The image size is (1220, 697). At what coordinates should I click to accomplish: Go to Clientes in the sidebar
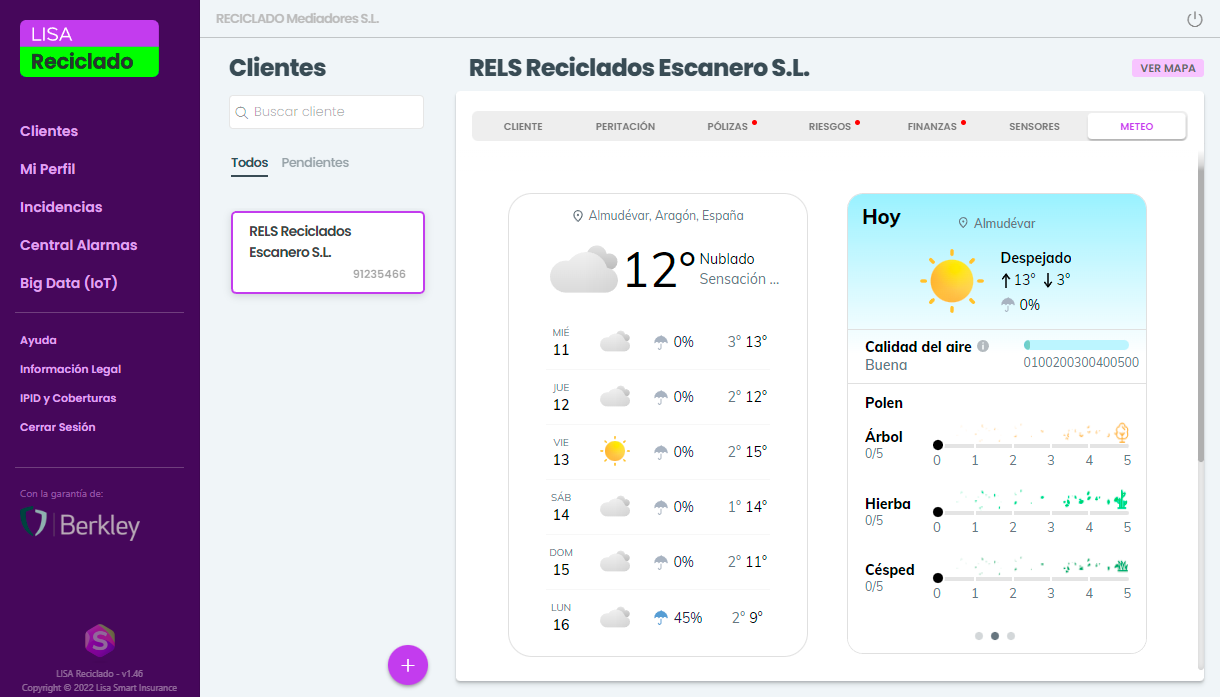[x=49, y=131]
